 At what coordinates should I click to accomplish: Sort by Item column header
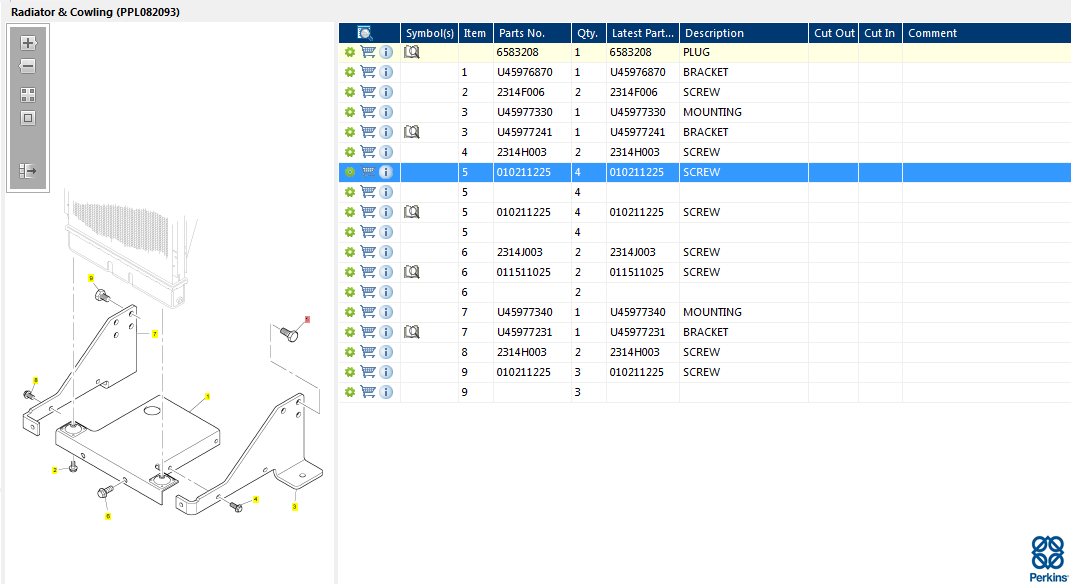click(x=475, y=33)
